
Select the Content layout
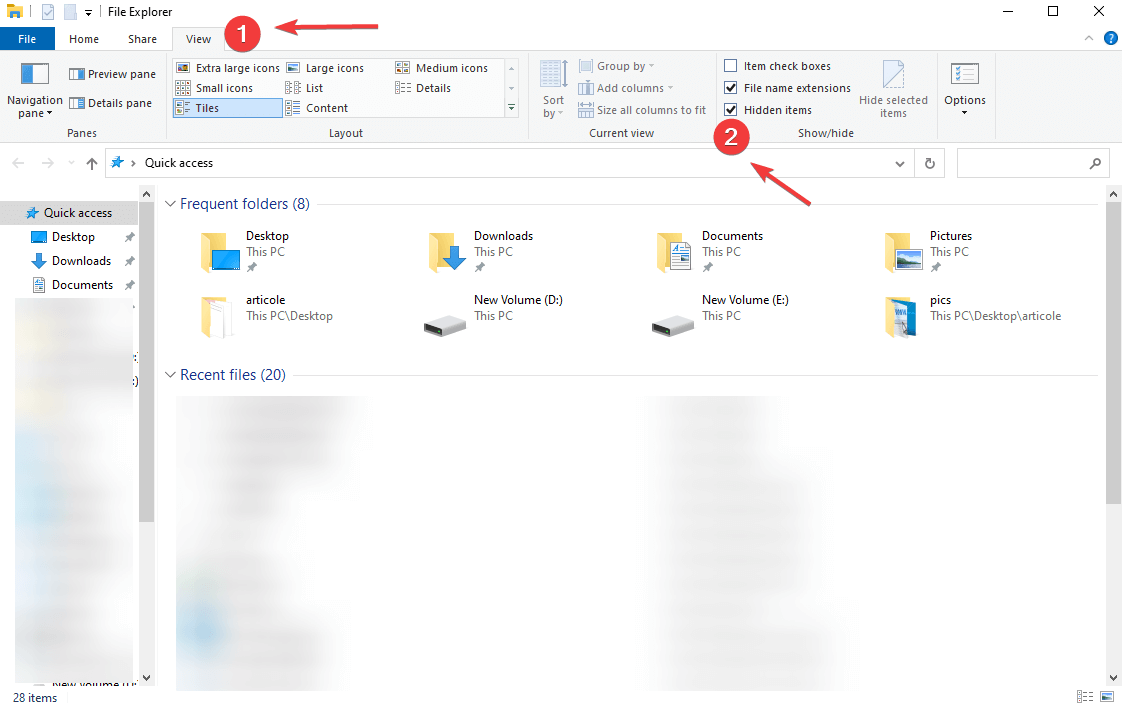tap(317, 108)
